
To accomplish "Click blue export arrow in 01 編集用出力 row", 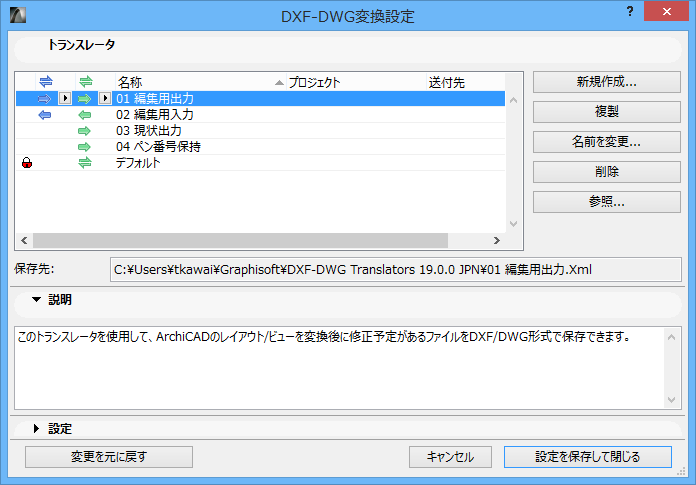I will [45, 99].
